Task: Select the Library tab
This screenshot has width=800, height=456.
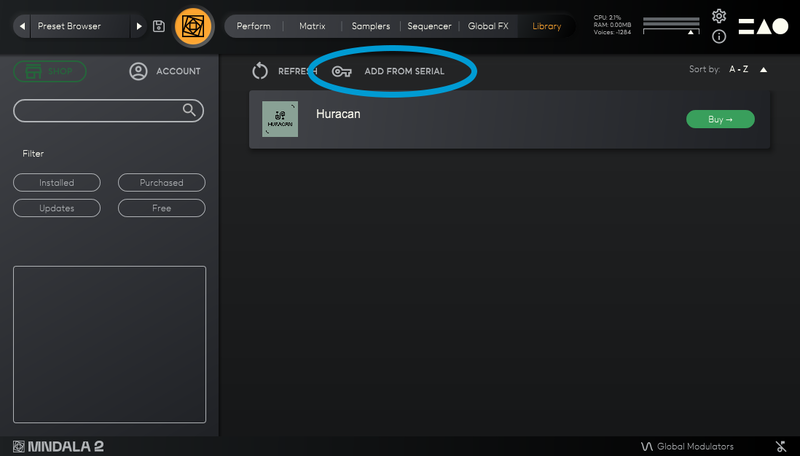Action: [x=546, y=26]
